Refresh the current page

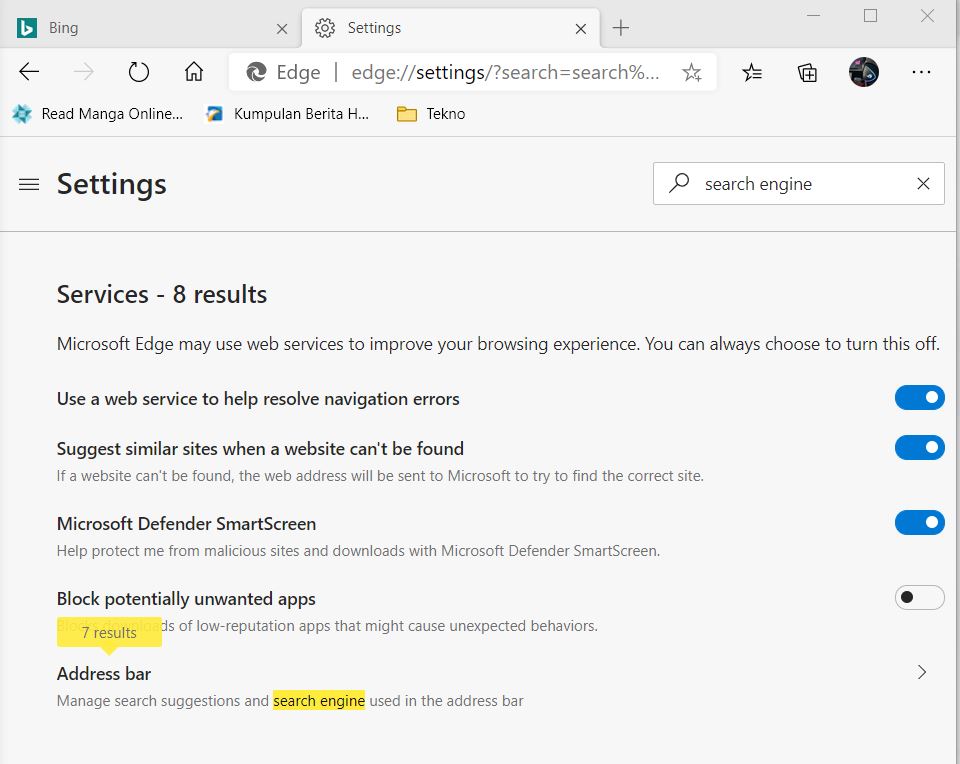point(138,72)
